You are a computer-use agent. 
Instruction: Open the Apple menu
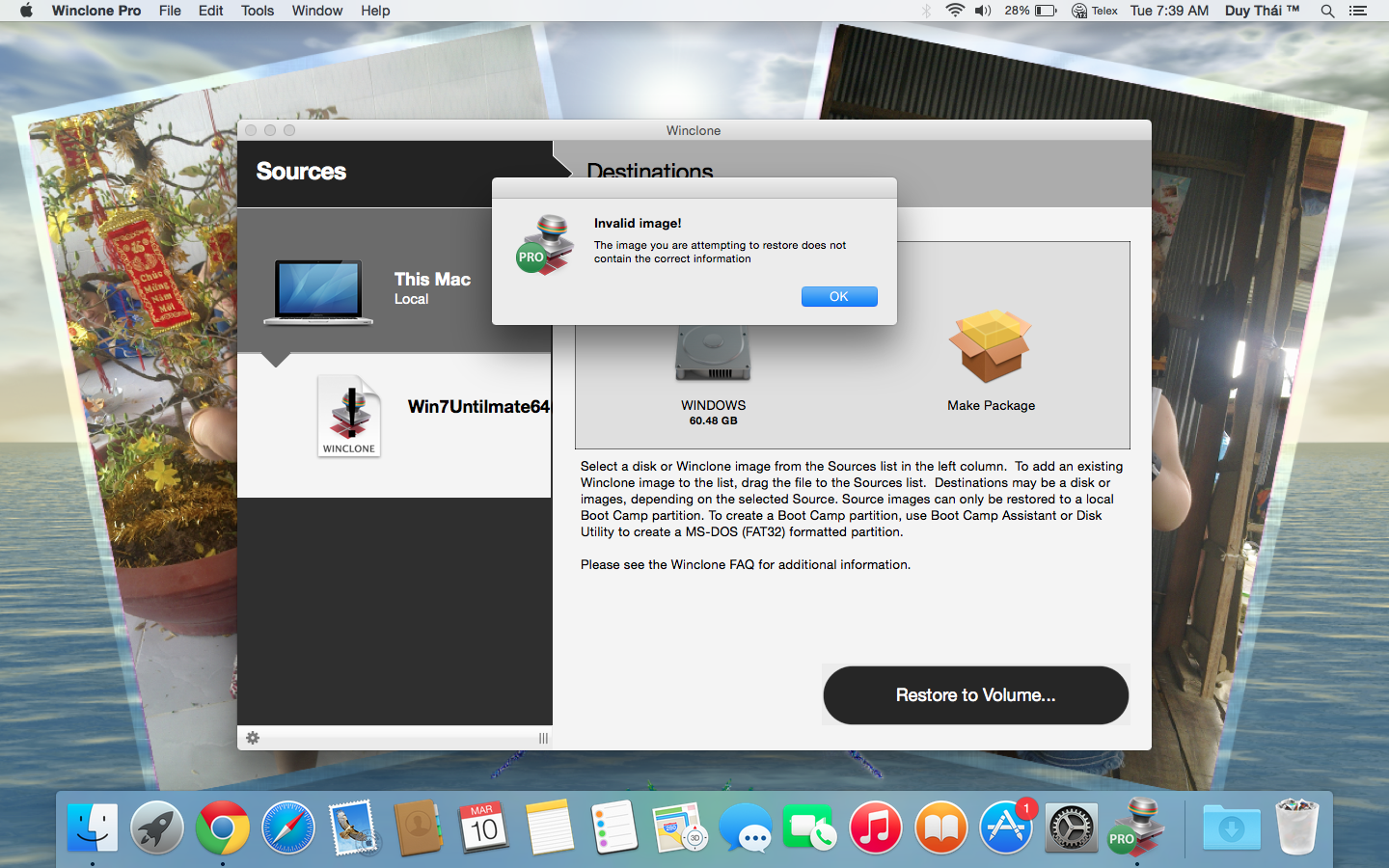click(26, 11)
